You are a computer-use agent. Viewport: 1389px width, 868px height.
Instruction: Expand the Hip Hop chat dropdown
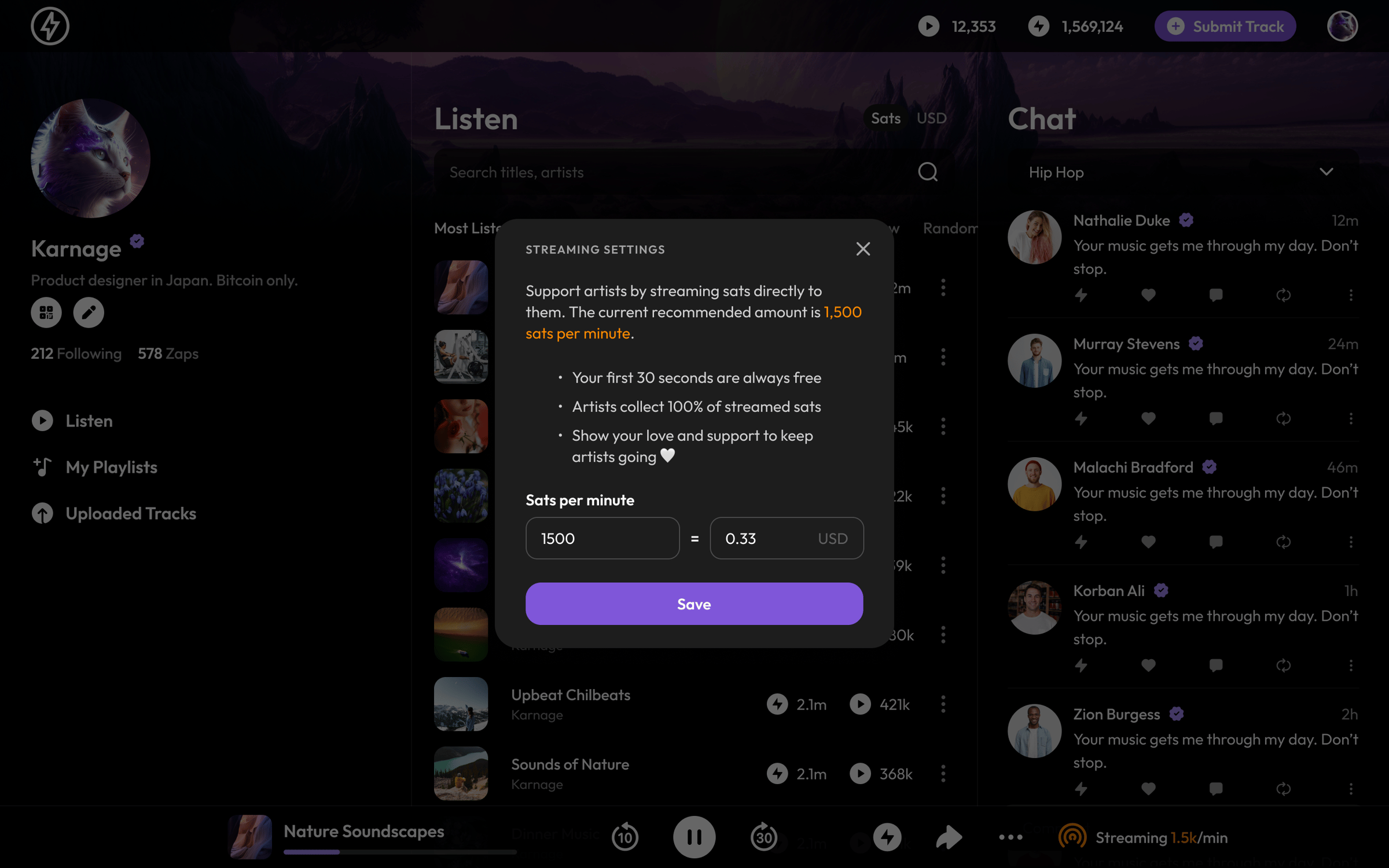pyautogui.click(x=1326, y=172)
